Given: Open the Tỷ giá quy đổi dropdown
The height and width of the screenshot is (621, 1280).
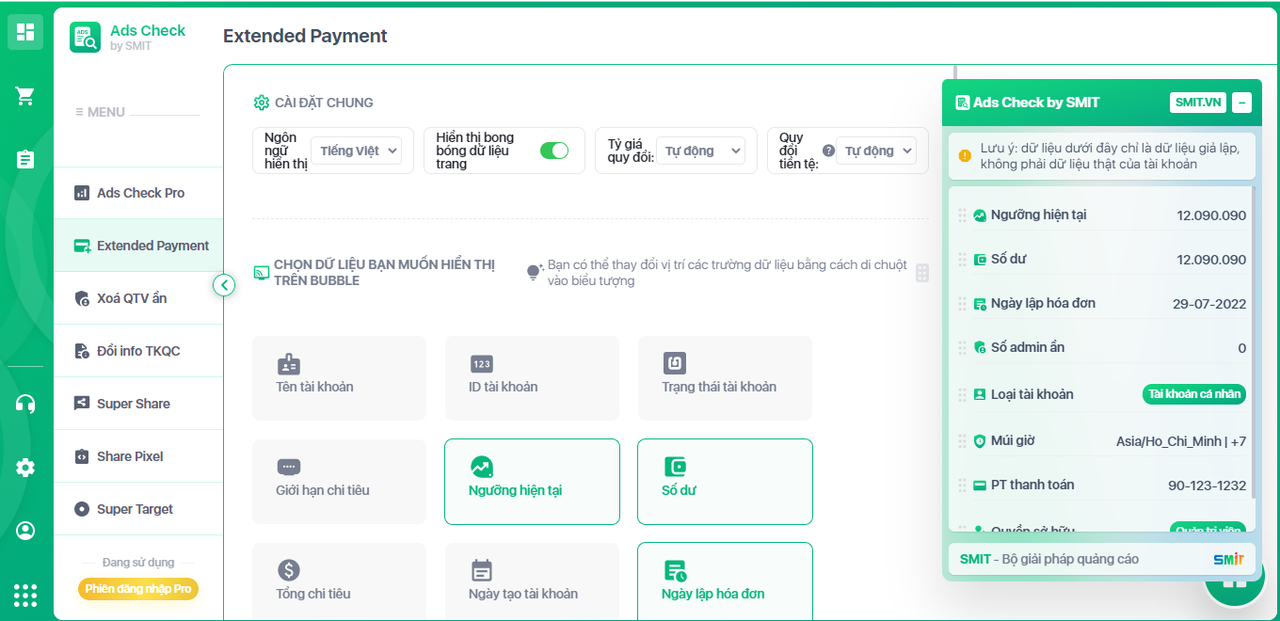Looking at the screenshot, I should pyautogui.click(x=702, y=151).
